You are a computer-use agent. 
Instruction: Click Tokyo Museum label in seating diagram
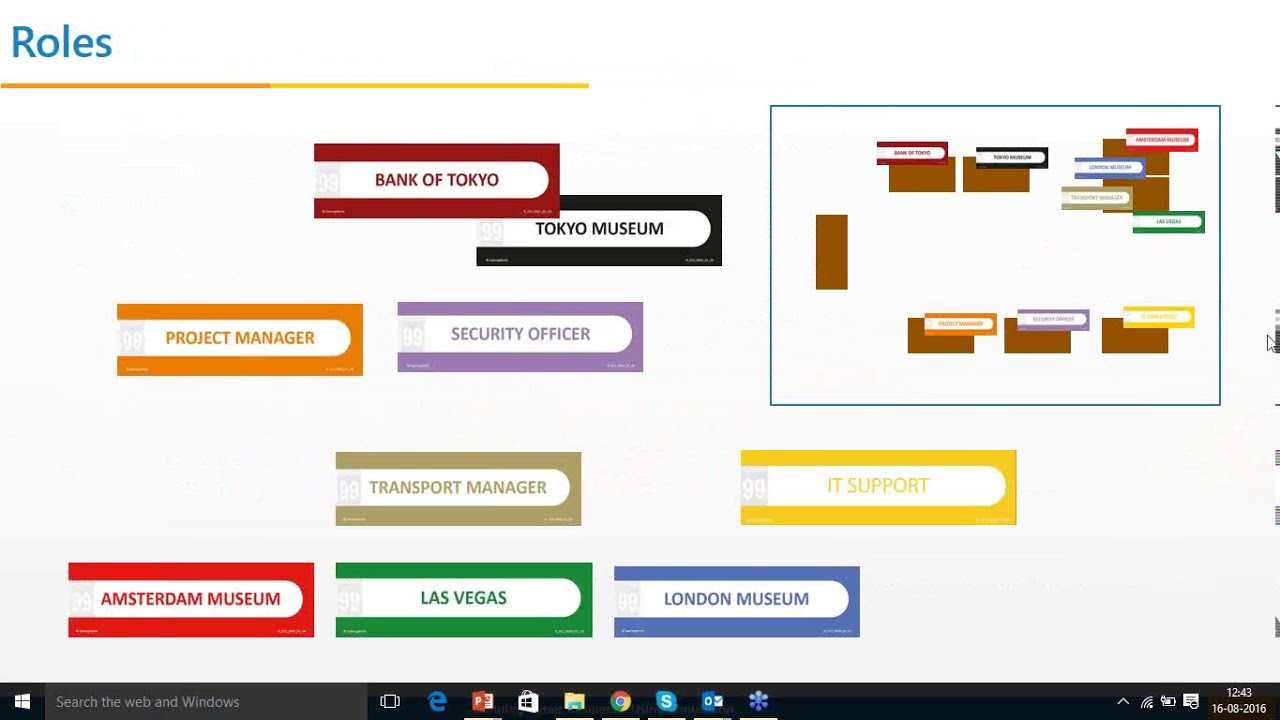coord(1012,157)
